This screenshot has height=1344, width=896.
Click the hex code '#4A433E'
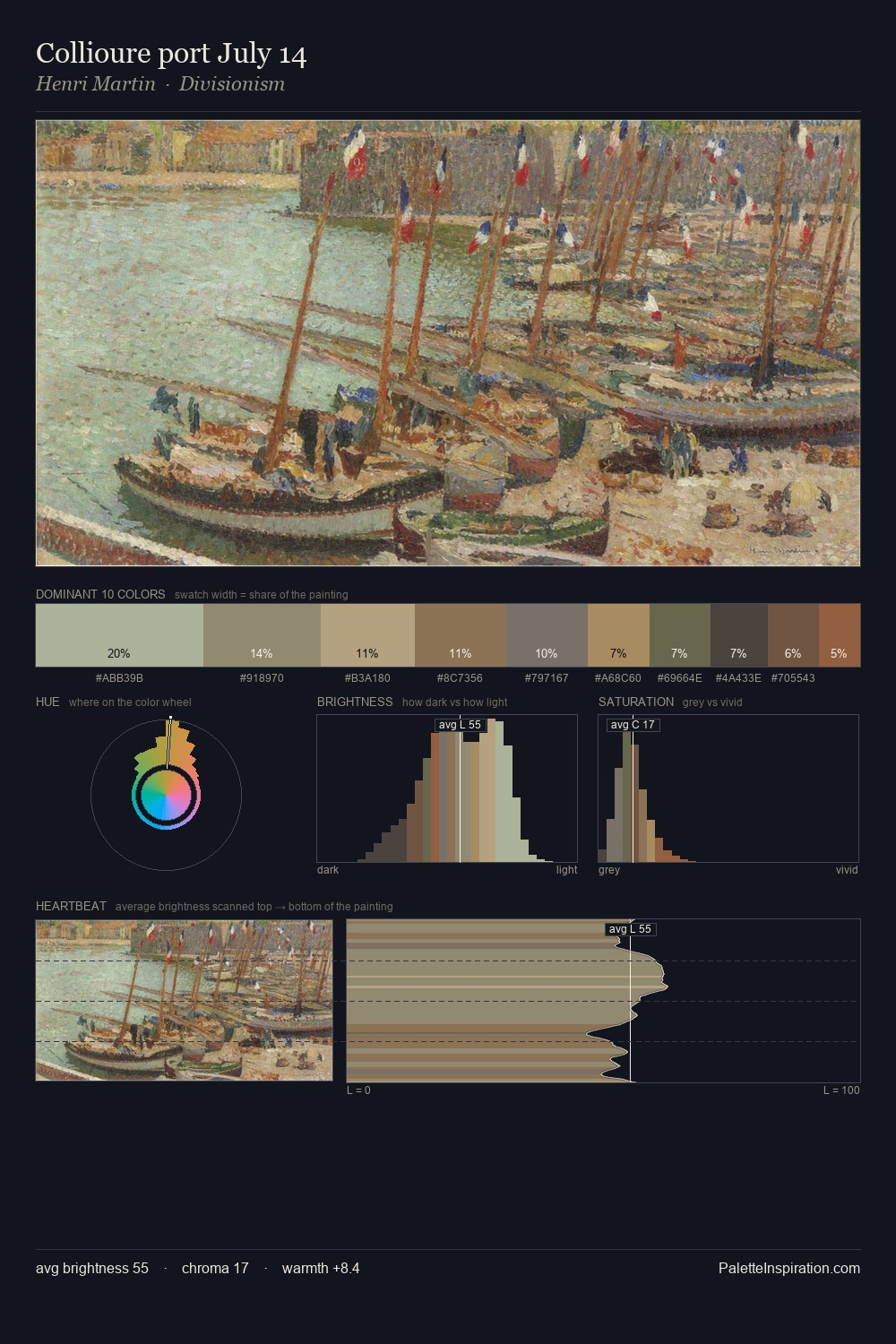(x=738, y=678)
